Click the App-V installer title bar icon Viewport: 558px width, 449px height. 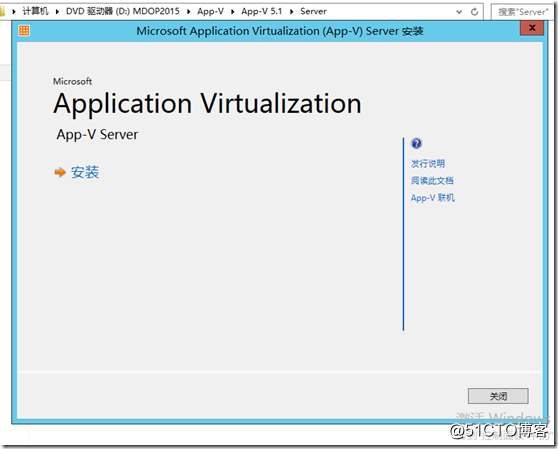coord(24,31)
